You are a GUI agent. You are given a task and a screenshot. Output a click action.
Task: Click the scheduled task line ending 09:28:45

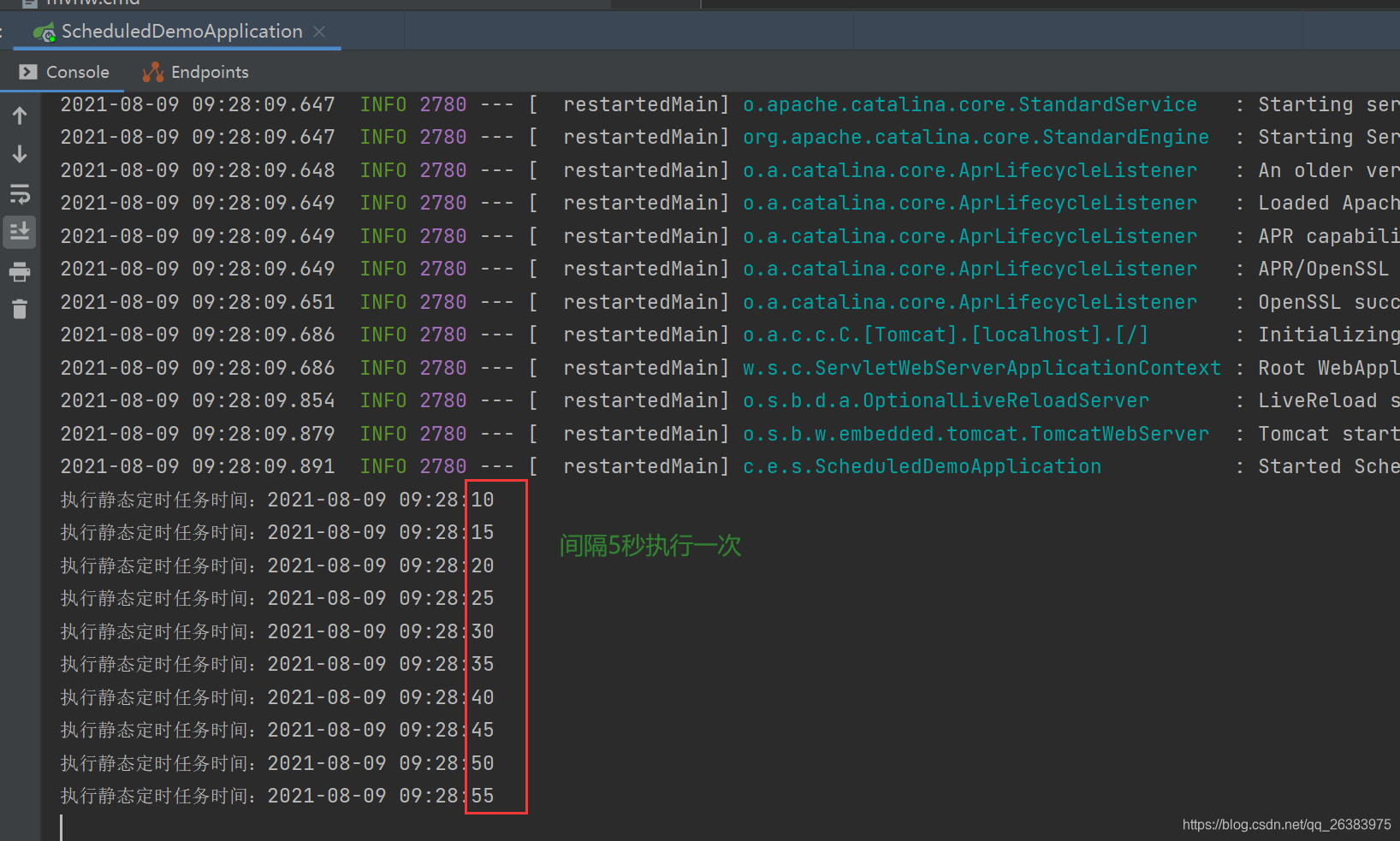[277, 730]
